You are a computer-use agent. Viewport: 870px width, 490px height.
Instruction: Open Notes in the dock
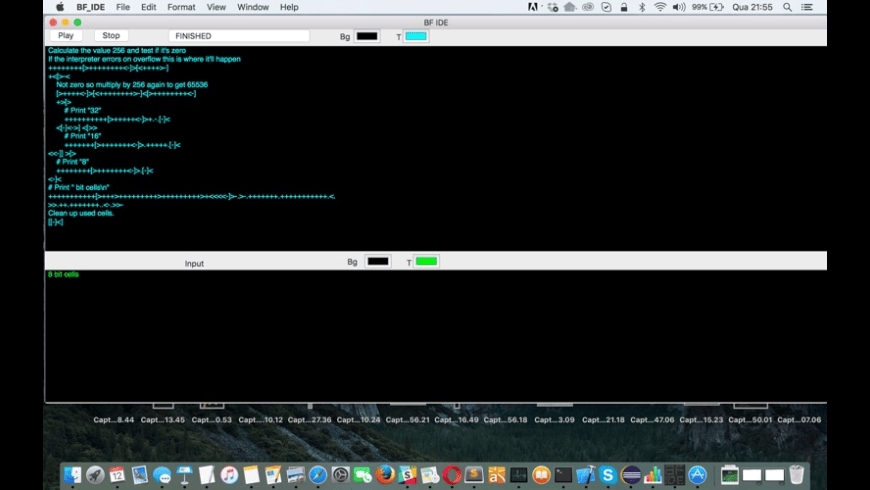pyautogui.click(x=251, y=475)
